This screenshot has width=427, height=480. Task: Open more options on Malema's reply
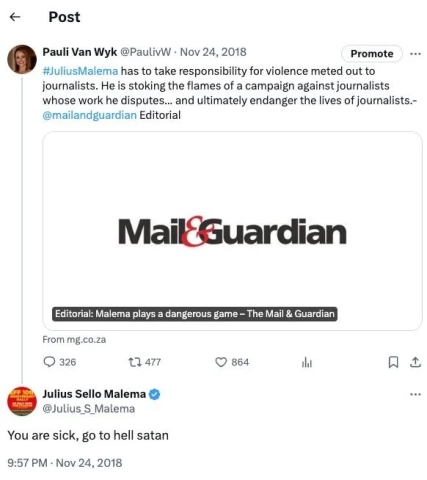coord(415,394)
